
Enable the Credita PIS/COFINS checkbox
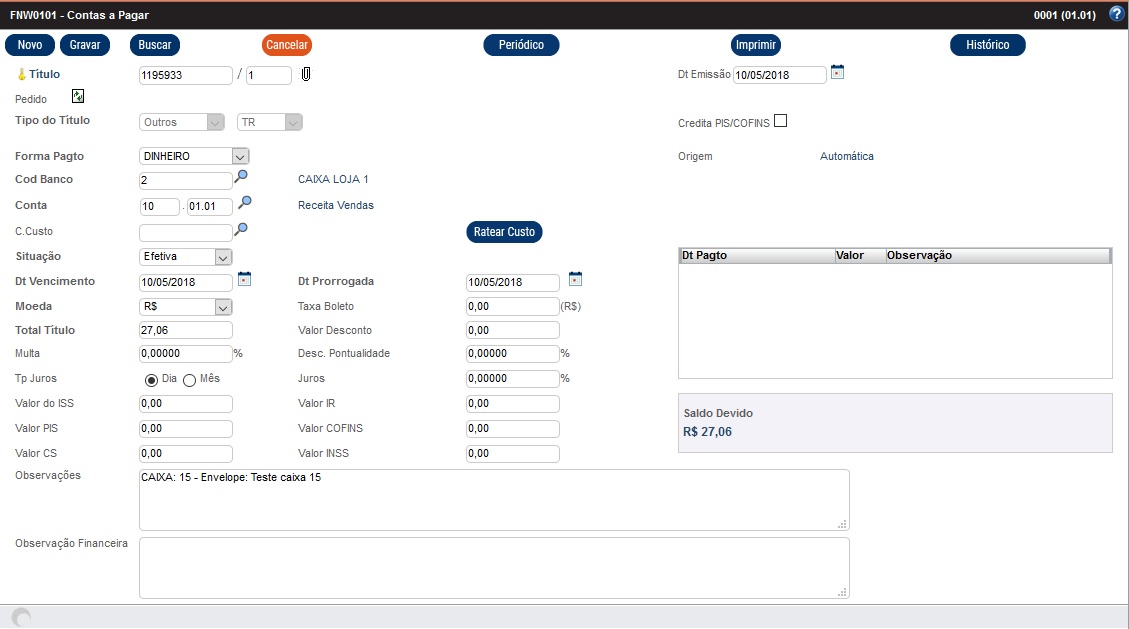781,121
